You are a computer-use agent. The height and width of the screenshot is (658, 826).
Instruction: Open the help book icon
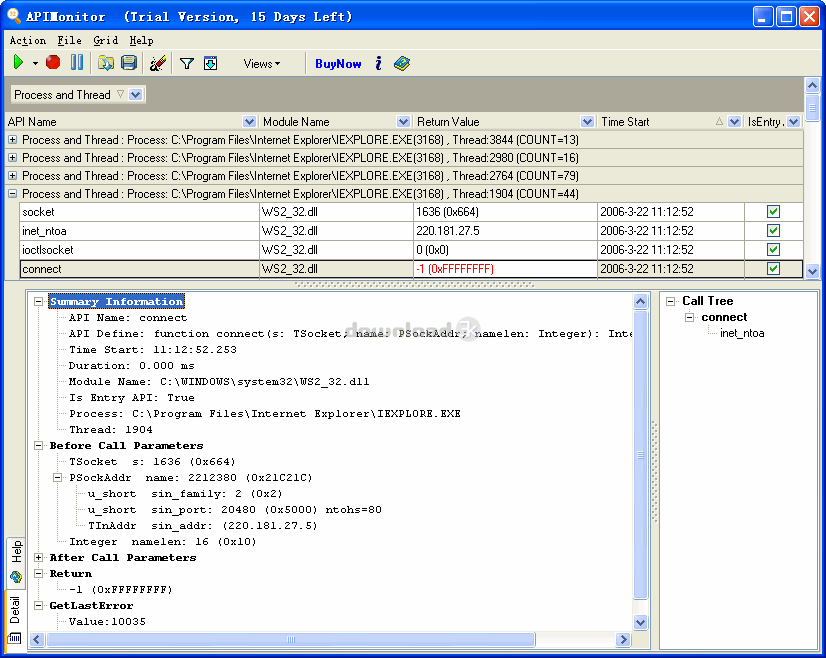point(402,64)
